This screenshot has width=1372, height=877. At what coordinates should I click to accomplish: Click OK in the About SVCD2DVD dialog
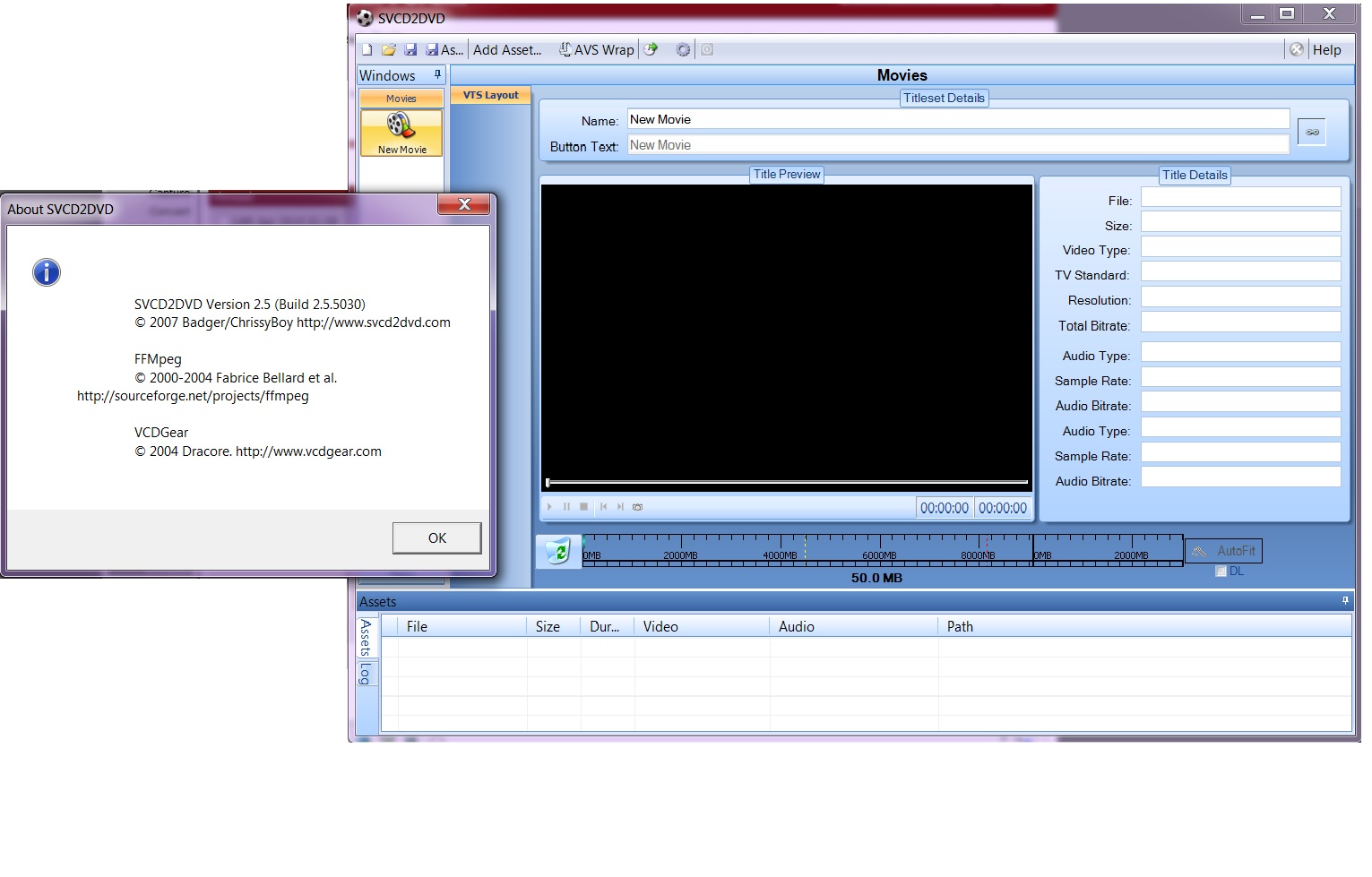(x=437, y=538)
